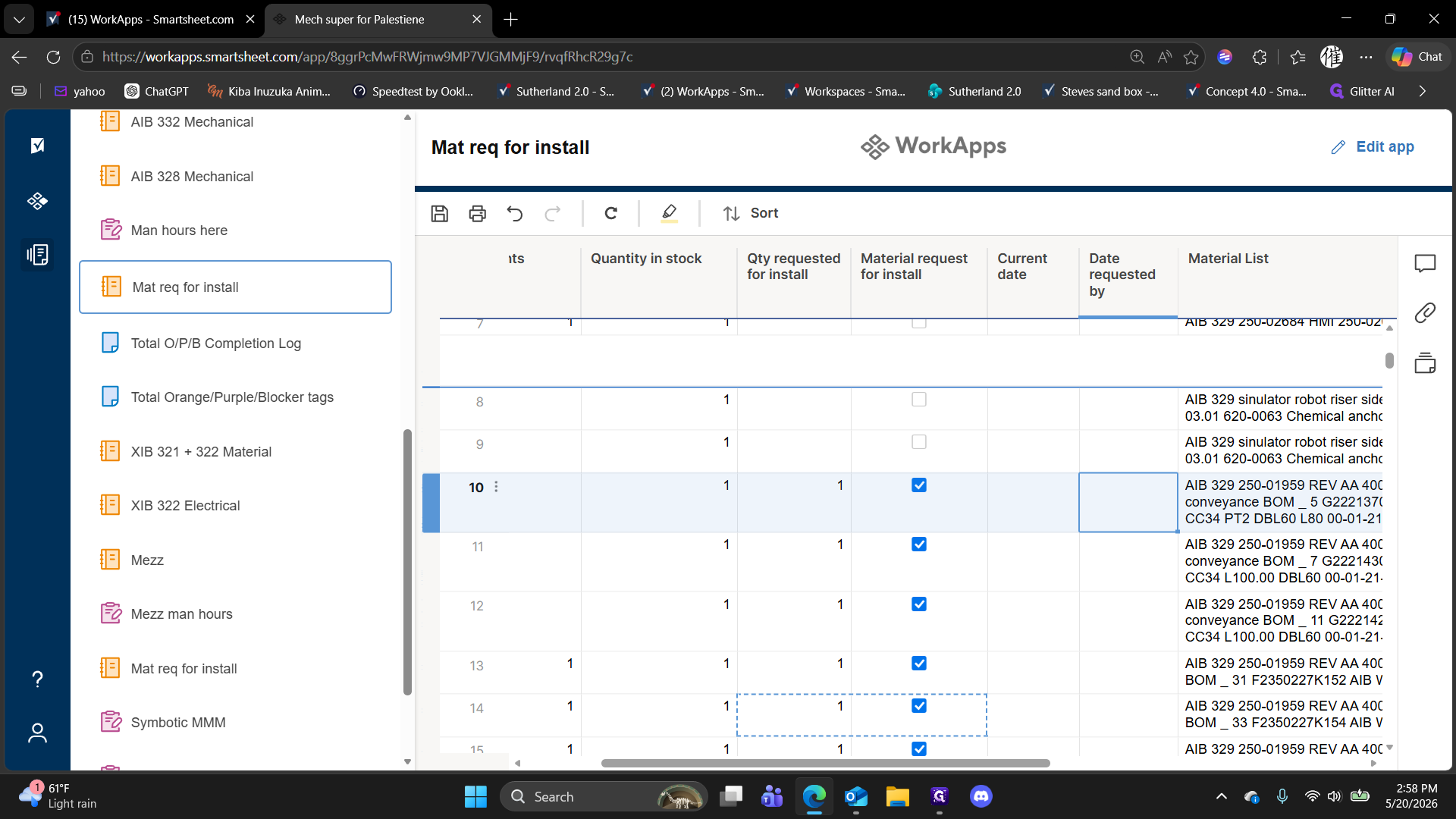
Task: Save the sheet with the floppy disk icon
Action: [439, 213]
